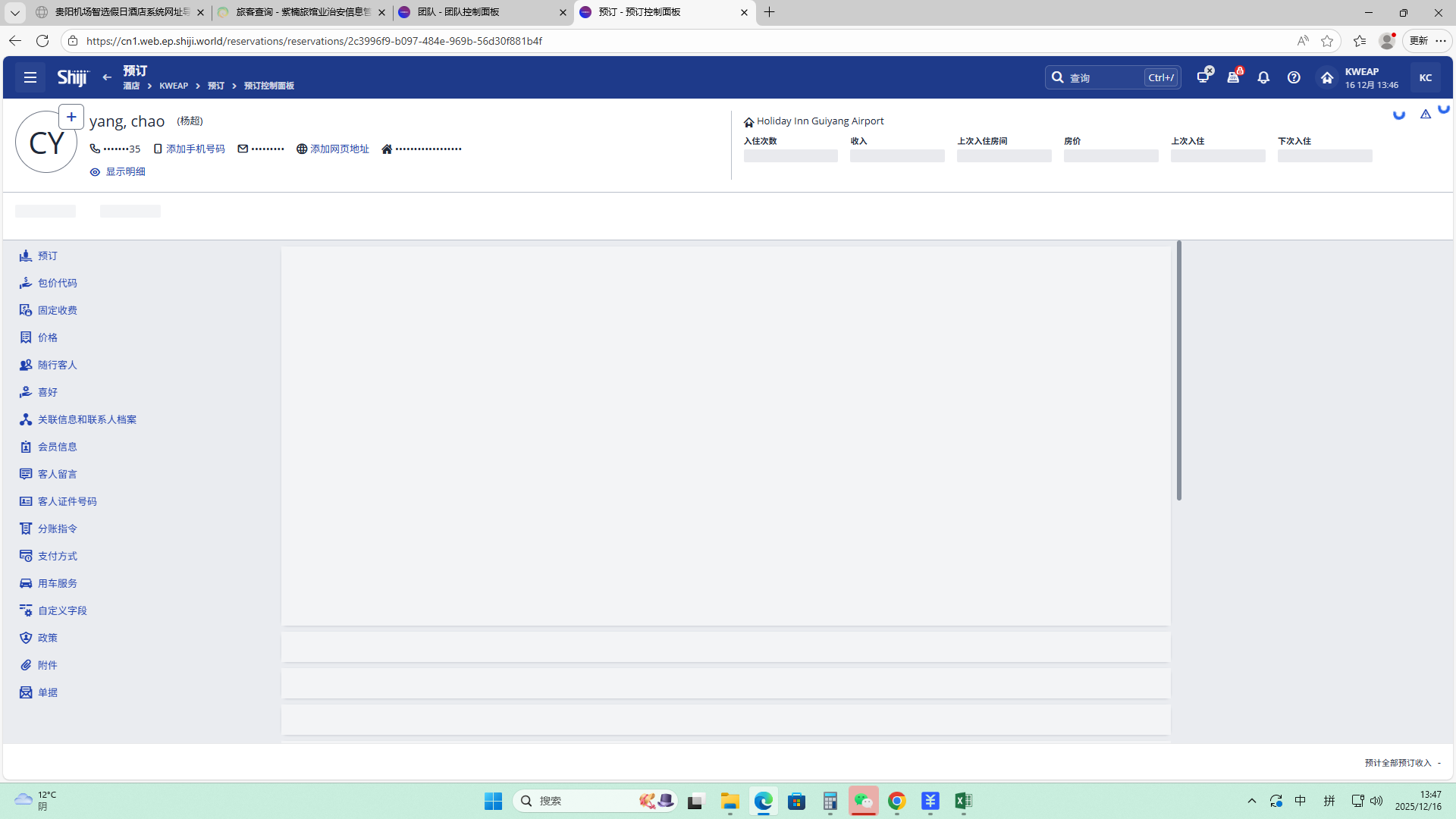Open the KC user profile menu
The width and height of the screenshot is (1456, 819).
click(x=1426, y=77)
